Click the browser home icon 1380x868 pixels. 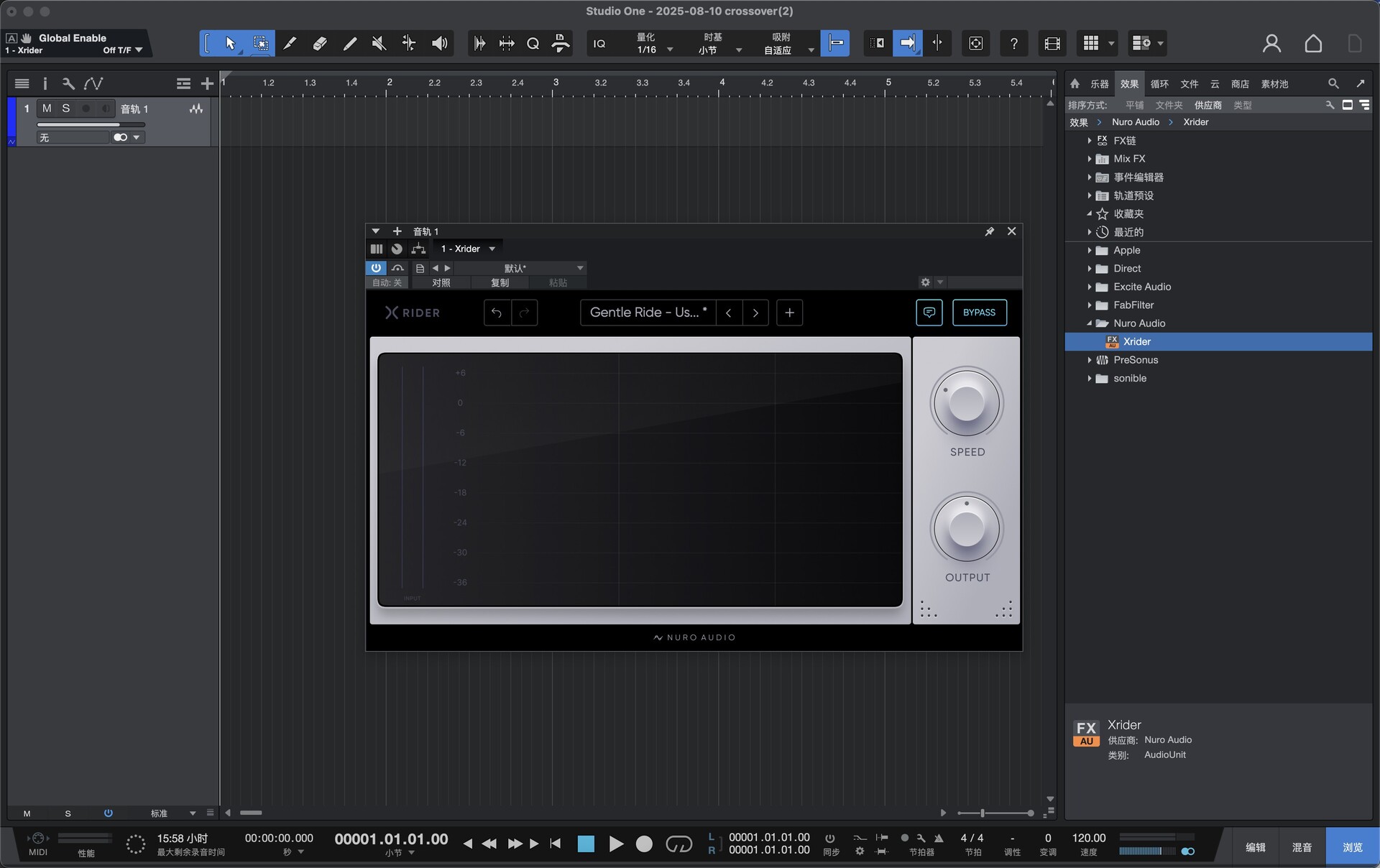[x=1075, y=84]
